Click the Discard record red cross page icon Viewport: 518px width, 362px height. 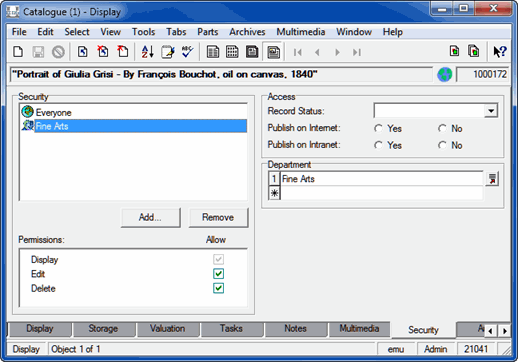[x=103, y=52]
